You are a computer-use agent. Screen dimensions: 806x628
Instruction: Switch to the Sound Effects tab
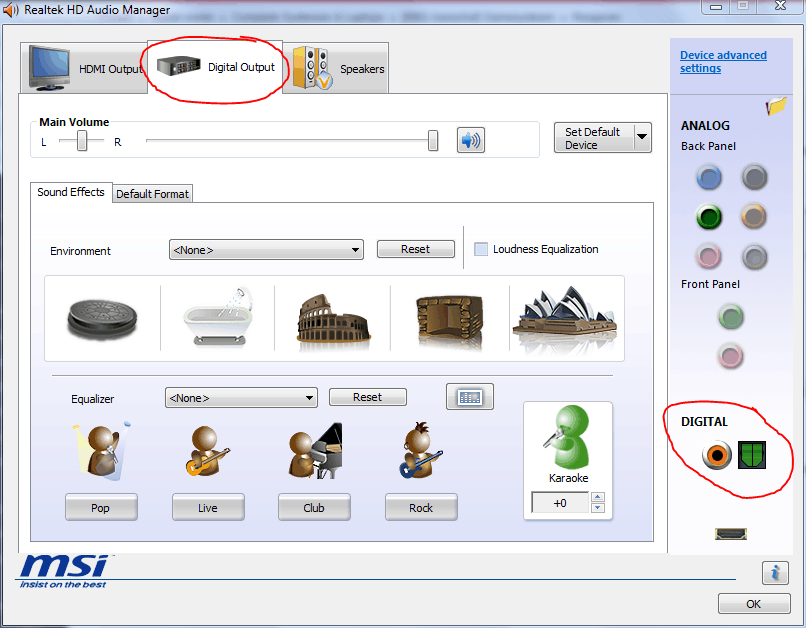tap(71, 192)
